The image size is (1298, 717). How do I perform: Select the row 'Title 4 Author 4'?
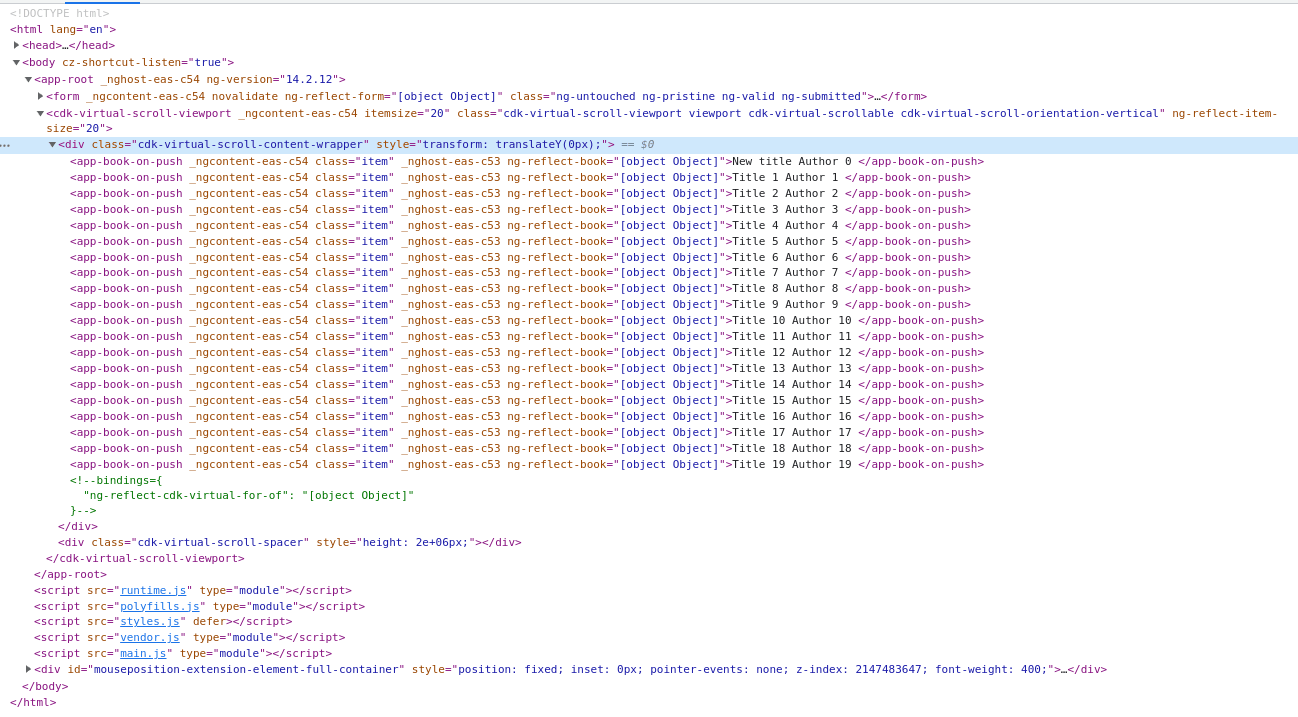(520, 225)
